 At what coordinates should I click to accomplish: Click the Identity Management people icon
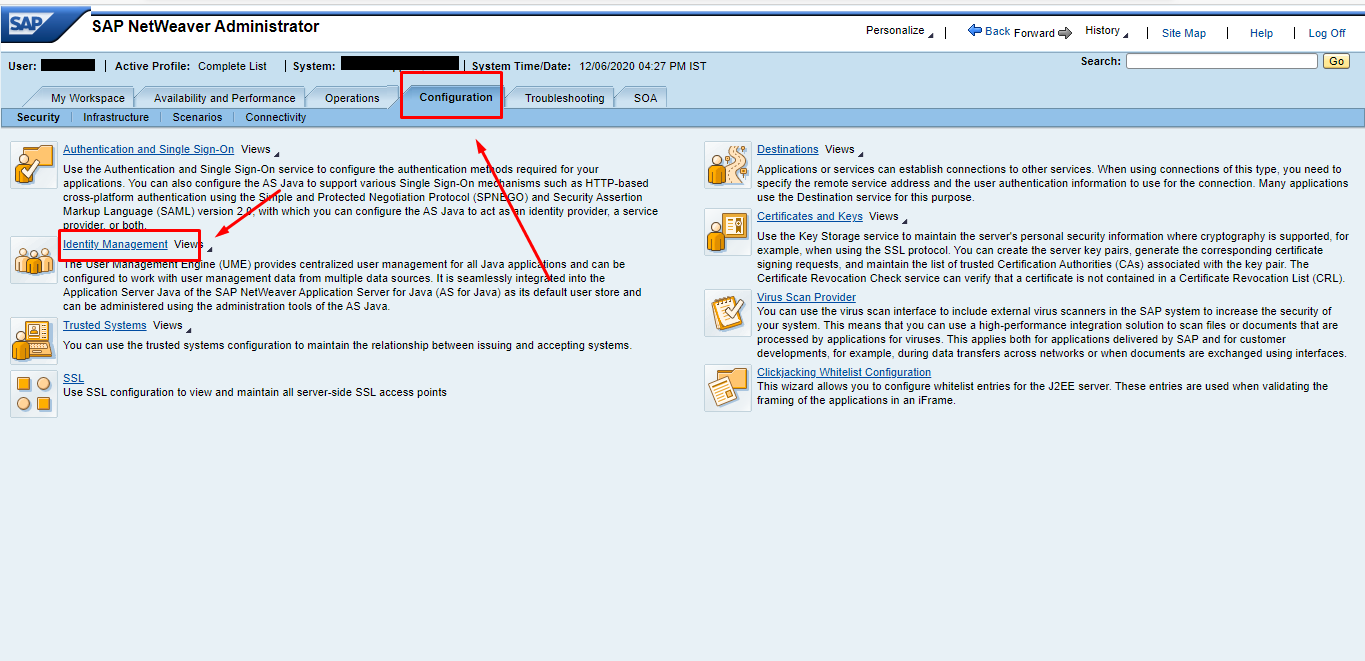(33, 260)
